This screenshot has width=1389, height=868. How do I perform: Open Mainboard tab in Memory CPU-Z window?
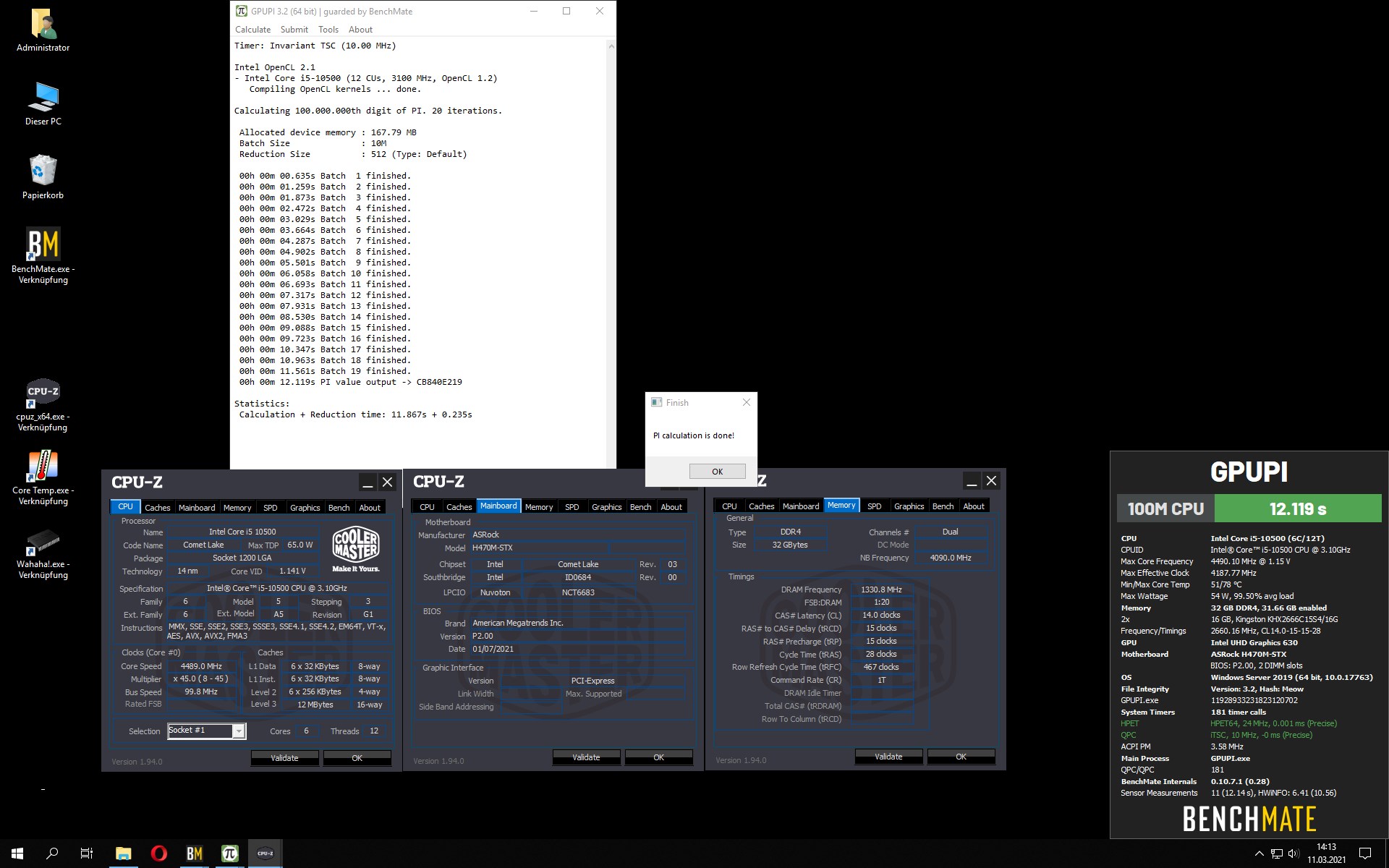801,506
